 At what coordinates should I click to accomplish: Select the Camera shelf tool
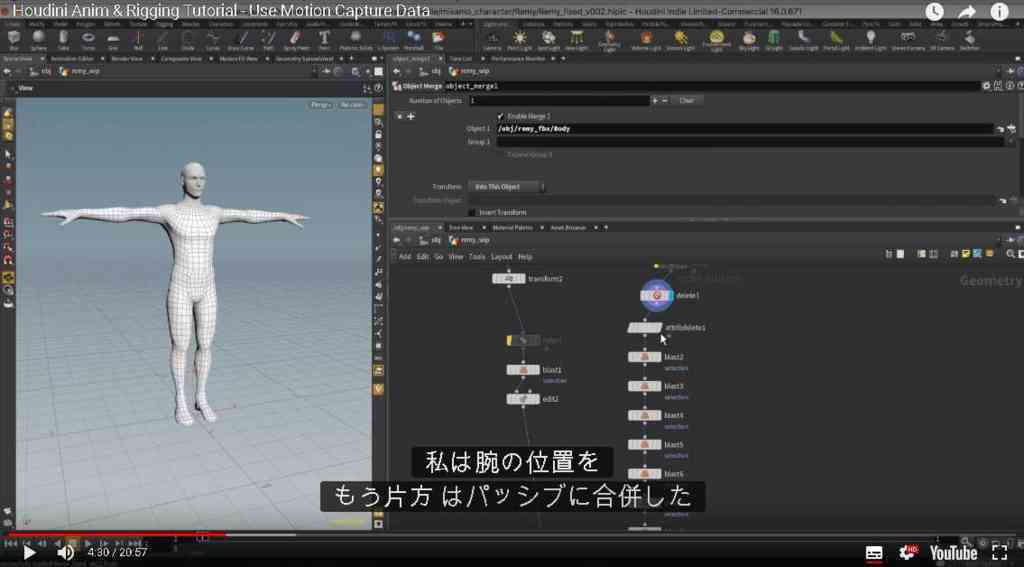pos(492,40)
